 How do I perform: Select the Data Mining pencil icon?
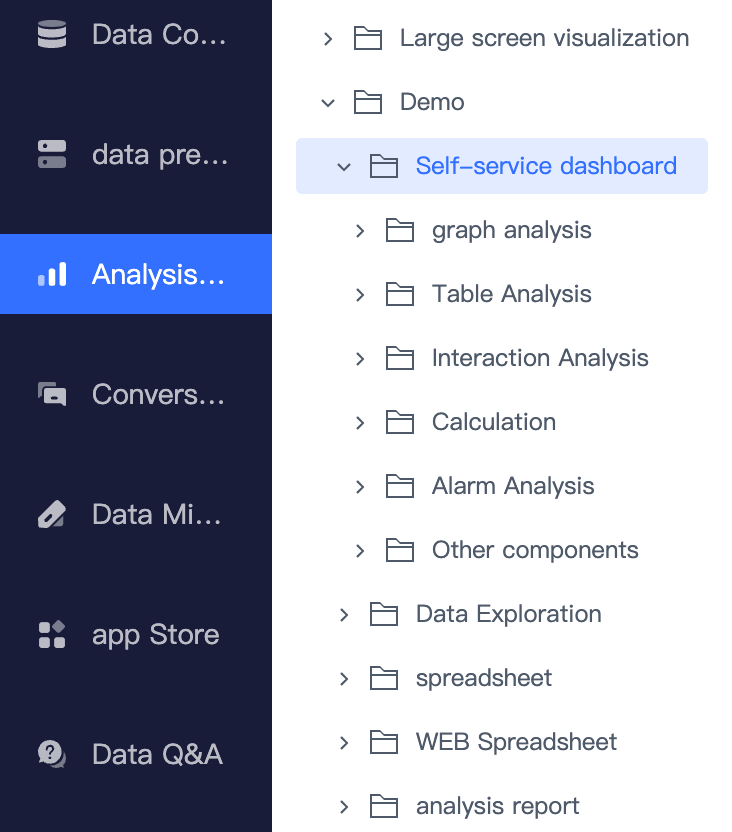point(51,514)
